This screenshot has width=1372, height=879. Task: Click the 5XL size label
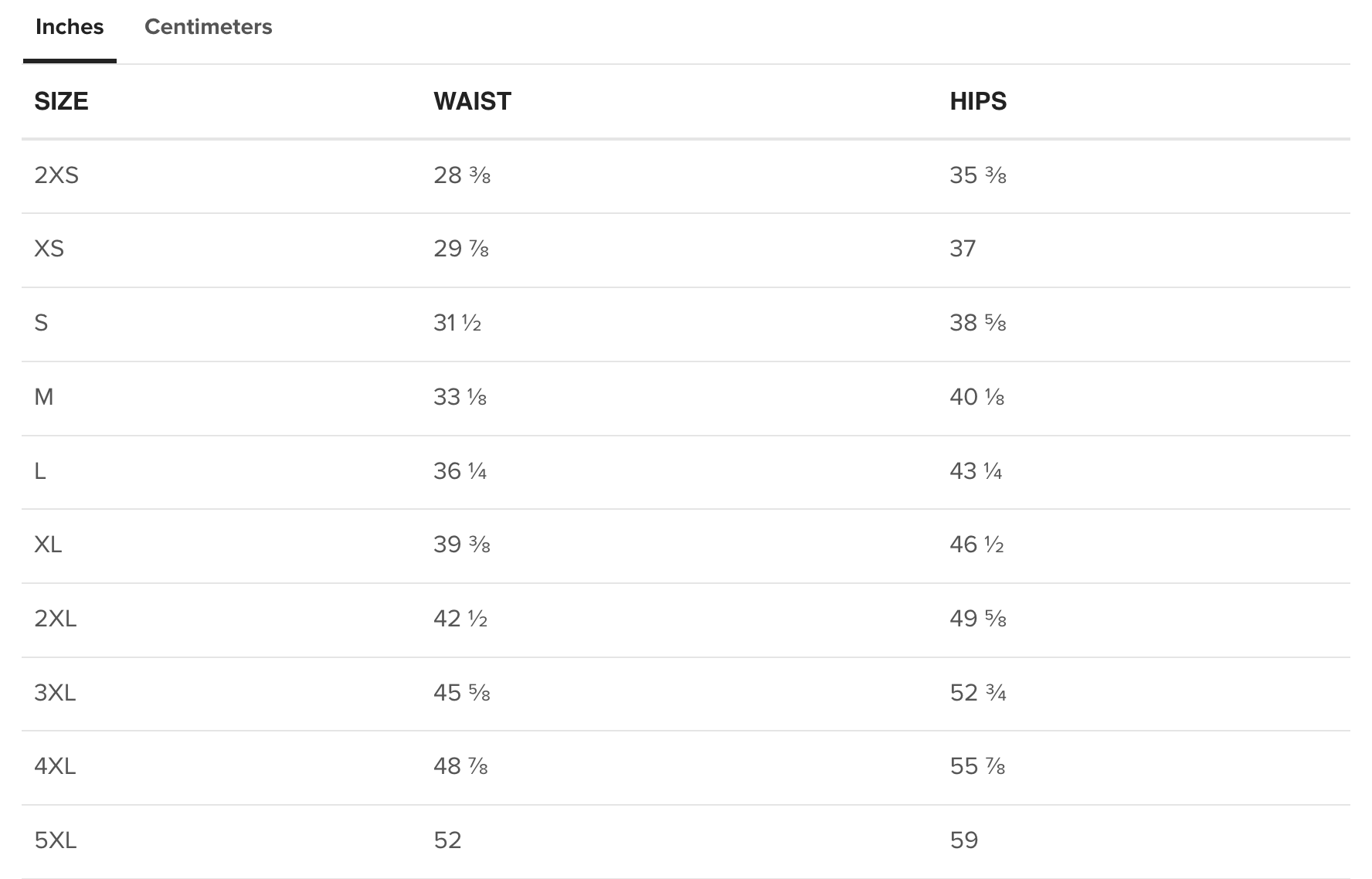pos(56,840)
